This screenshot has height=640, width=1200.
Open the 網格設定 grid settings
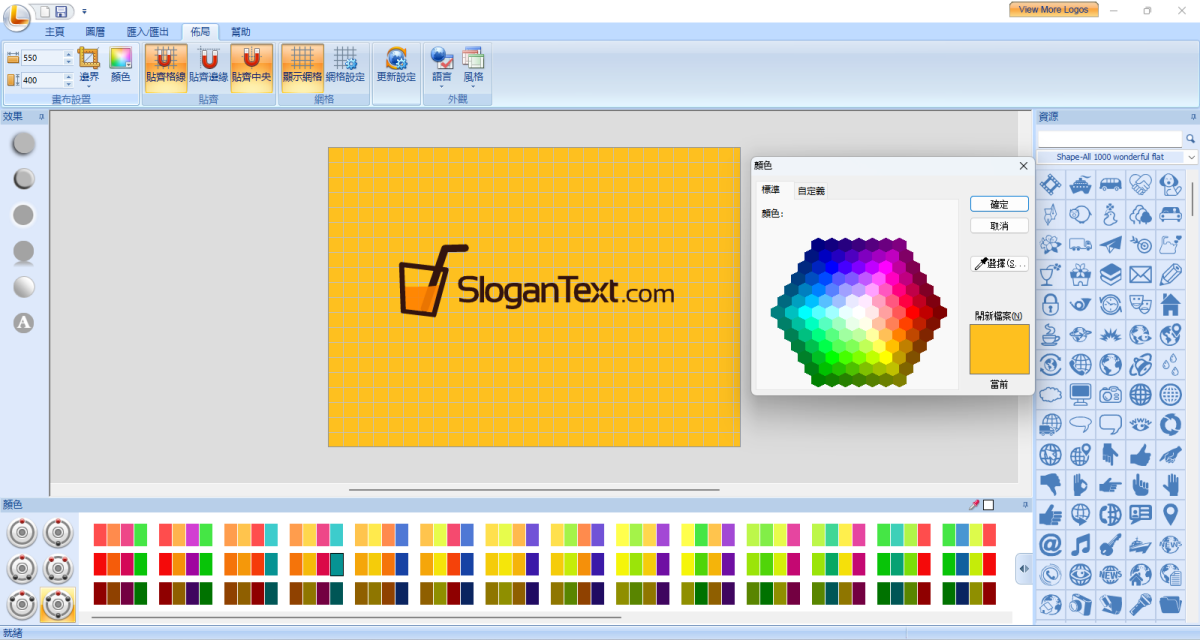pyautogui.click(x=346, y=67)
